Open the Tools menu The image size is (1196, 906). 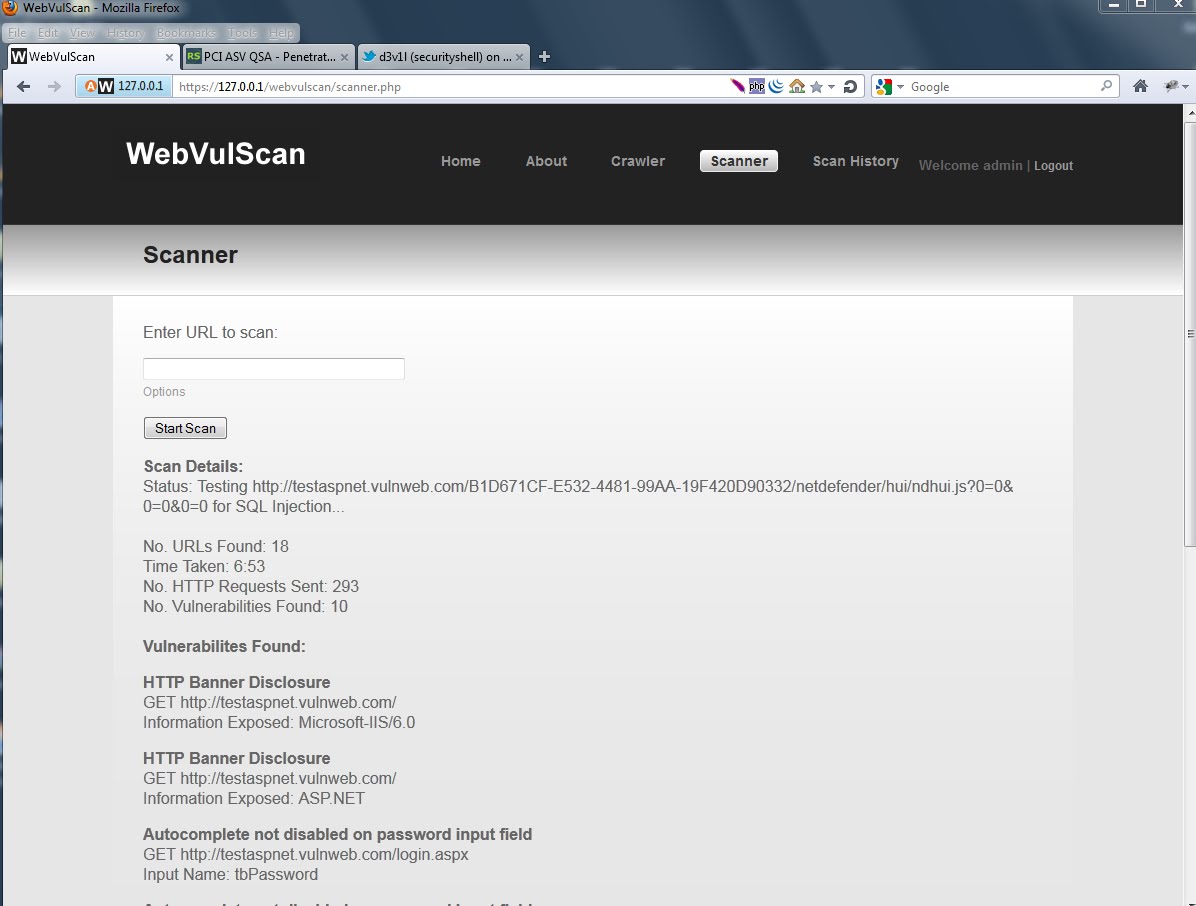[x=243, y=33]
